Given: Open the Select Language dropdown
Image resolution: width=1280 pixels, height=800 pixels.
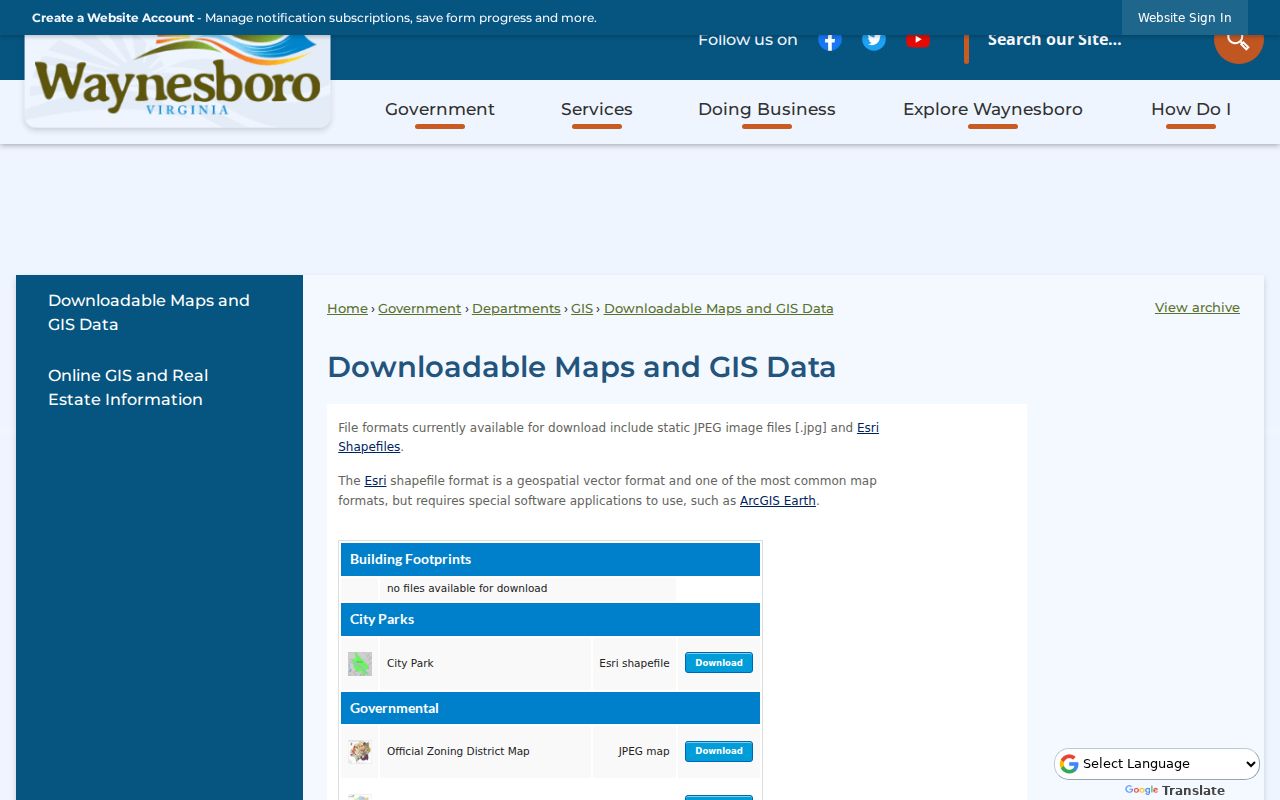Looking at the screenshot, I should (1157, 764).
